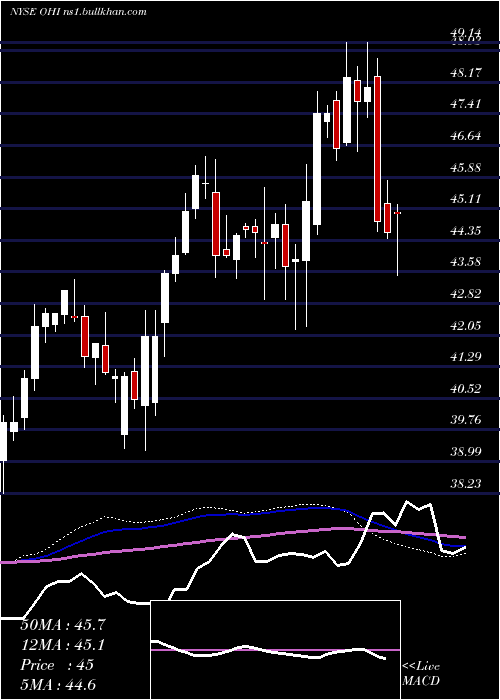Click the 42.05 price axis label
The image size is (500, 700).
(466, 325)
